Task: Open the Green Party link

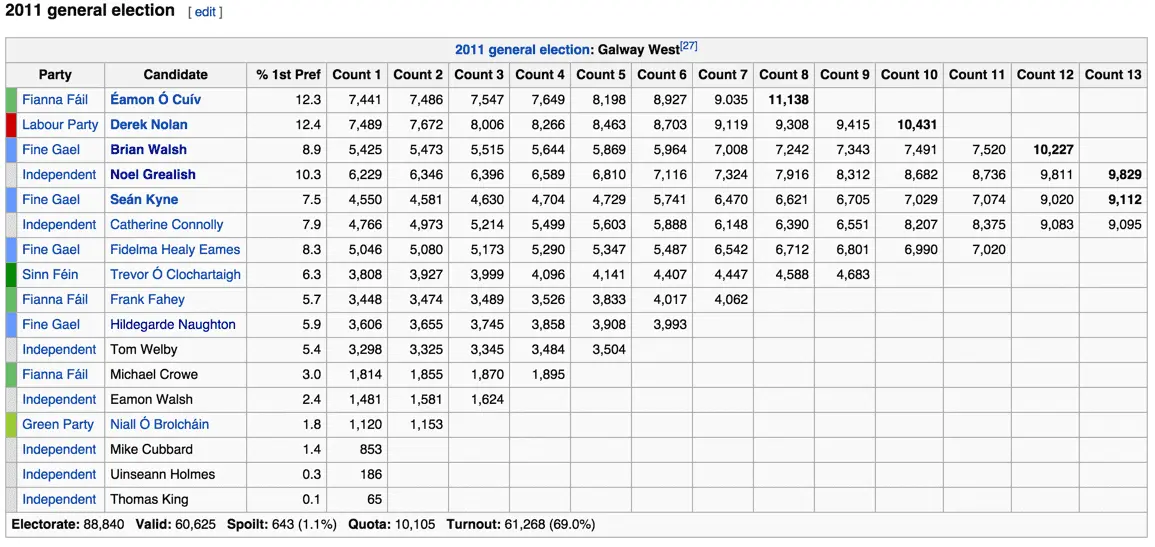Action: (x=58, y=424)
